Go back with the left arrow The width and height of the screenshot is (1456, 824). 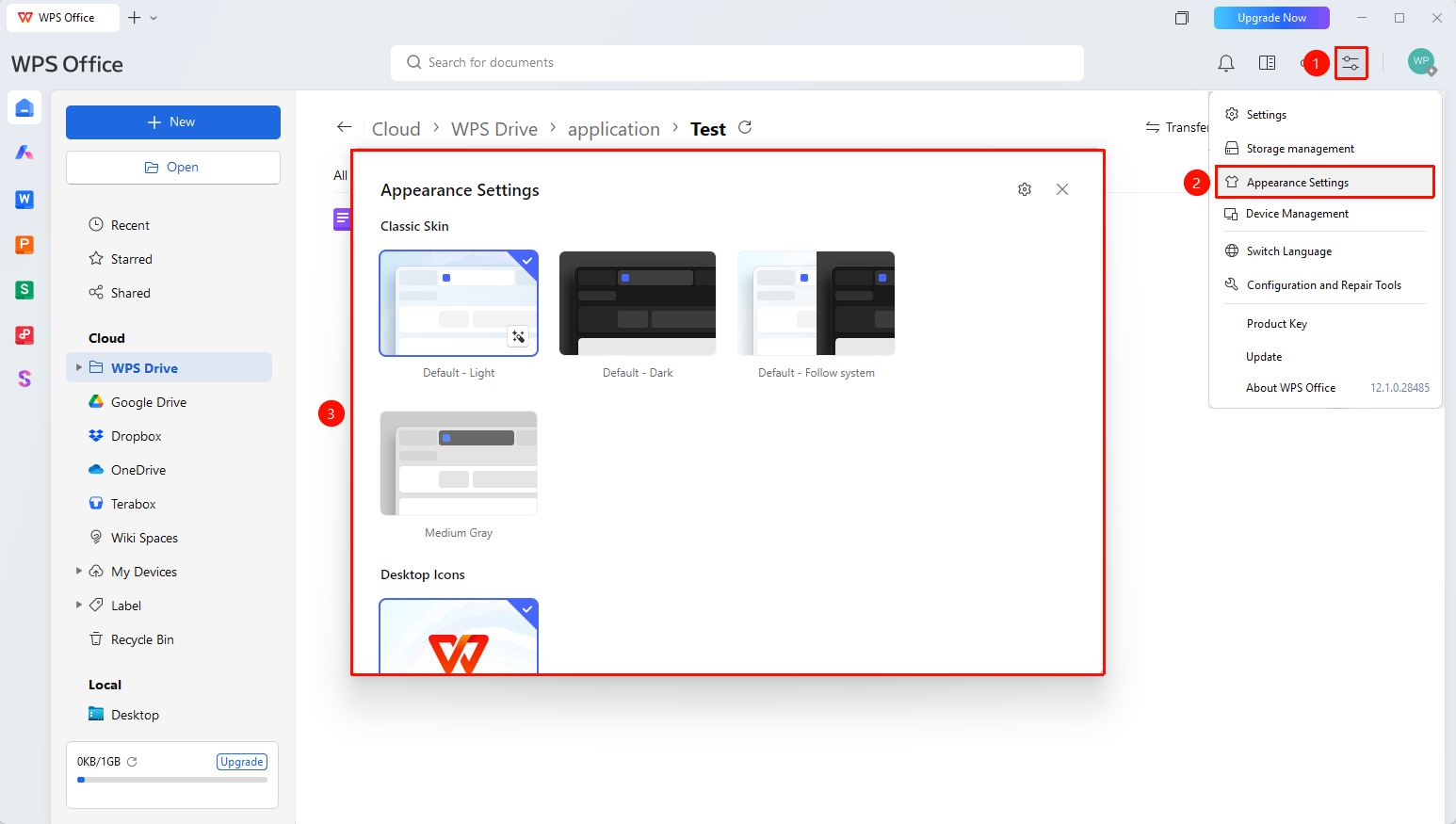(345, 127)
